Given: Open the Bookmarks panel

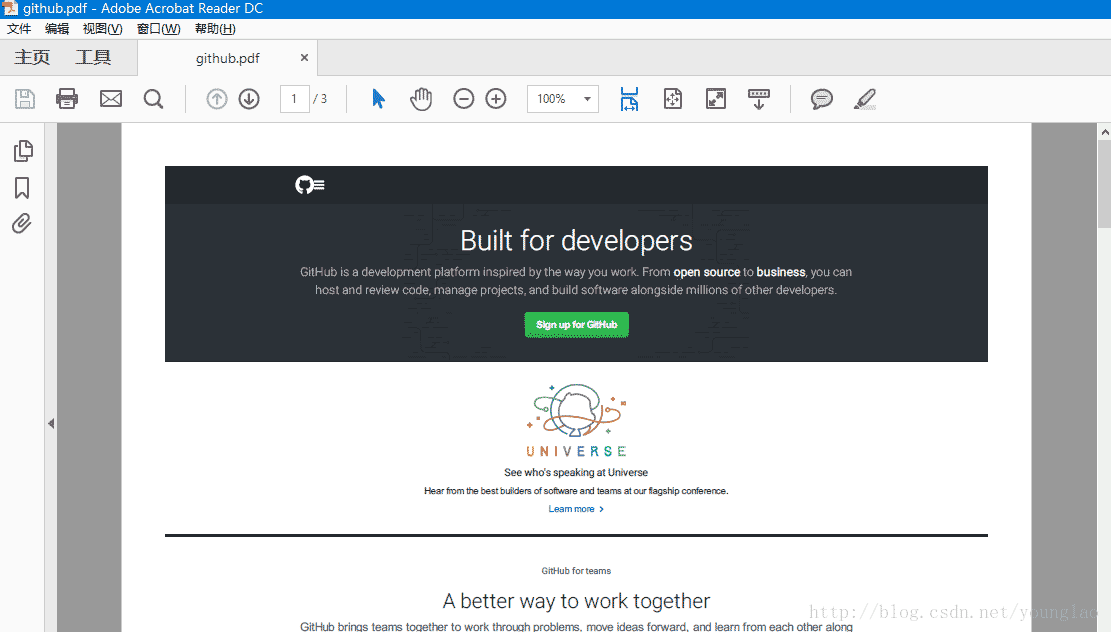Looking at the screenshot, I should click(x=22, y=188).
